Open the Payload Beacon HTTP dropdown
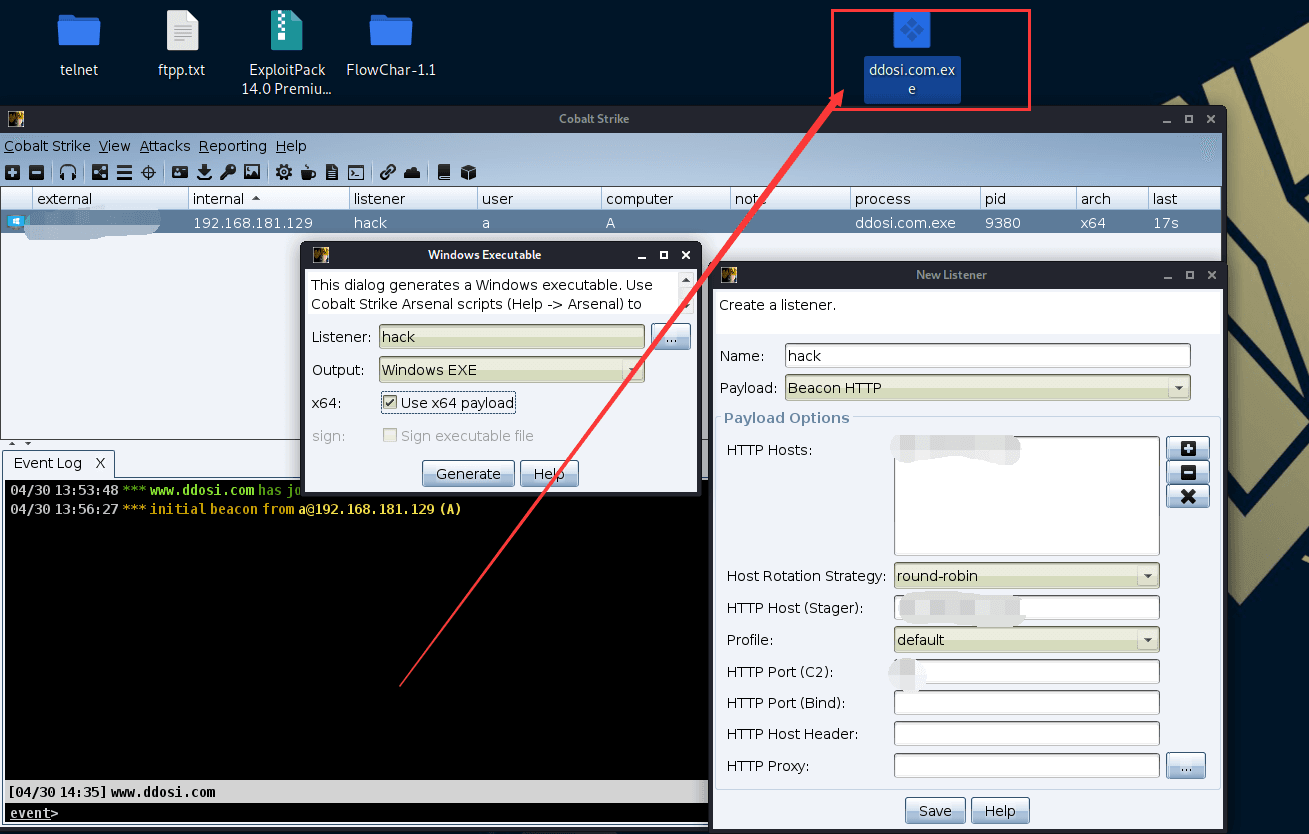 (988, 388)
